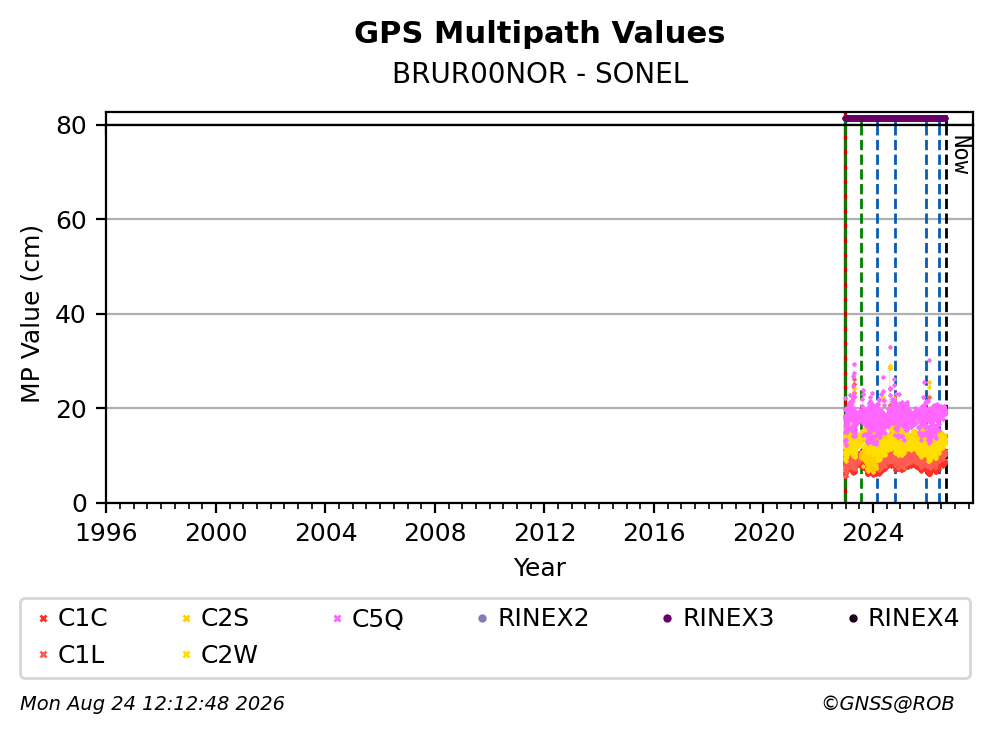992x734 pixels.
Task: Click the RINEX4 black legend dot
Action: (853, 619)
